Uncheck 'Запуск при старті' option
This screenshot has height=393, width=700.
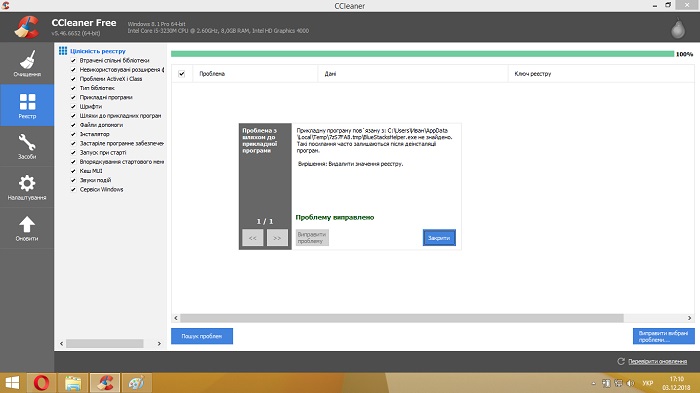click(73, 152)
